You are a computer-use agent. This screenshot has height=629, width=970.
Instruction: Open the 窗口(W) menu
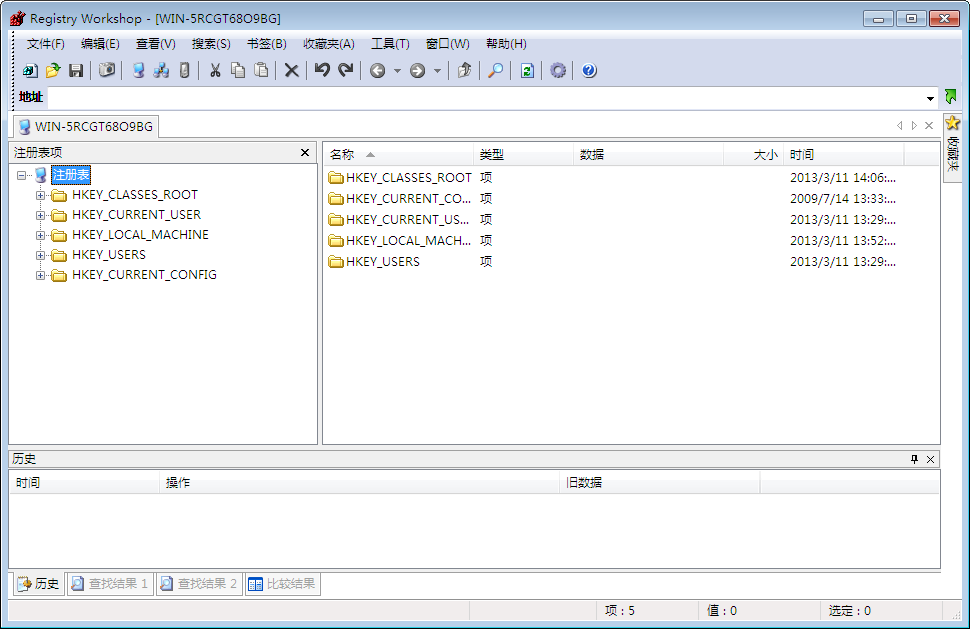(448, 44)
